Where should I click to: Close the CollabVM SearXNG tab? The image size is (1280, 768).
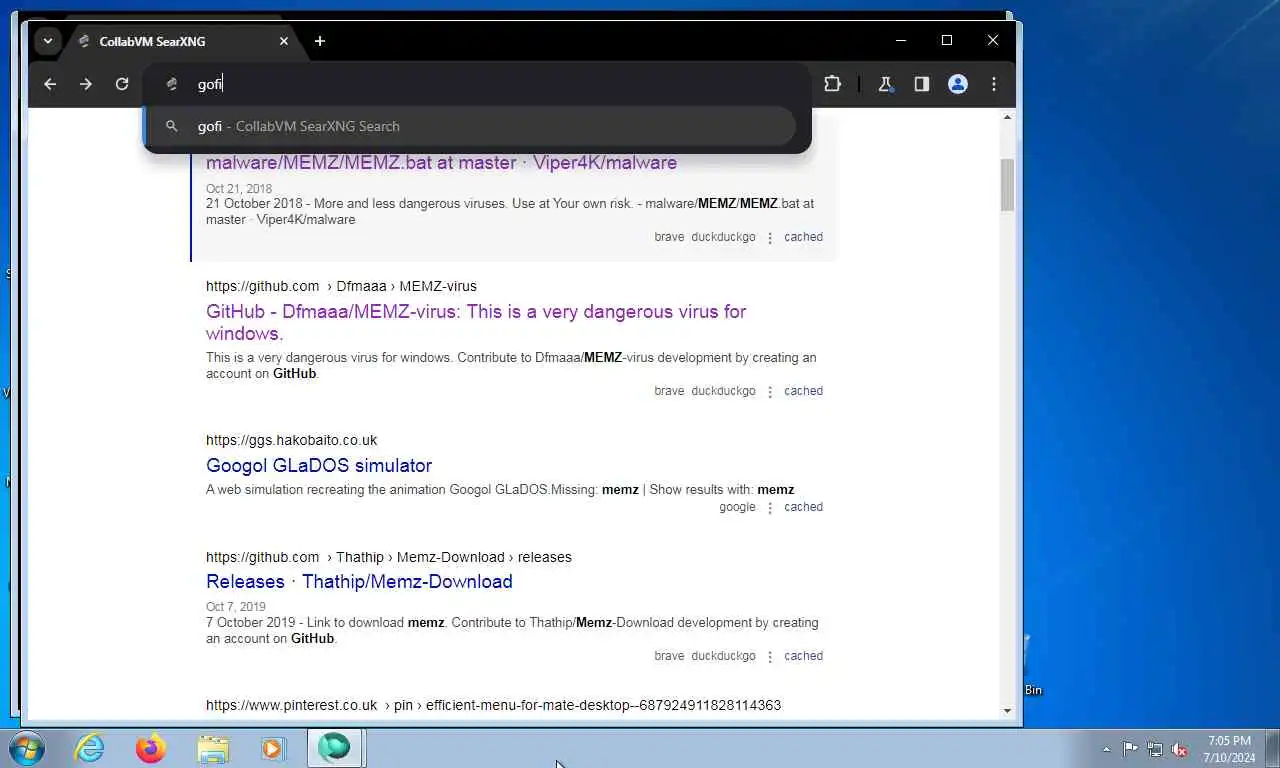click(x=284, y=41)
